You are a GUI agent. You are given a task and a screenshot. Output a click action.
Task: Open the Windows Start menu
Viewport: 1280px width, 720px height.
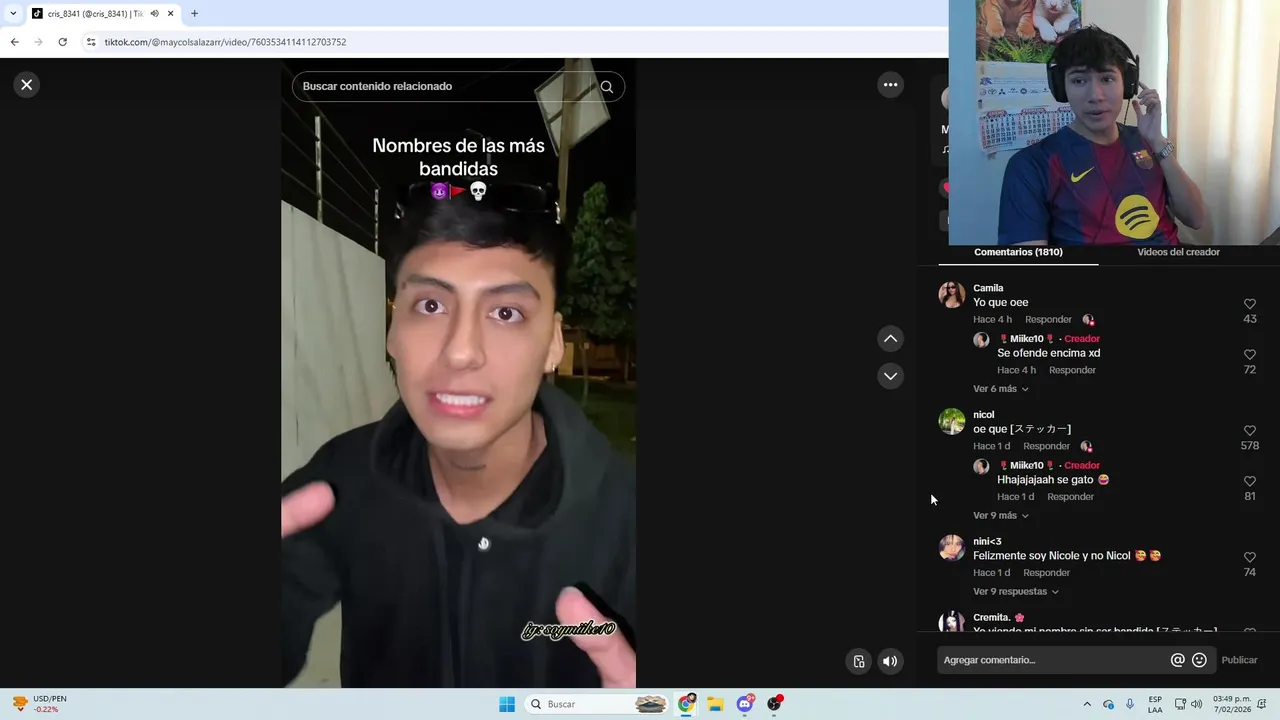tap(507, 704)
